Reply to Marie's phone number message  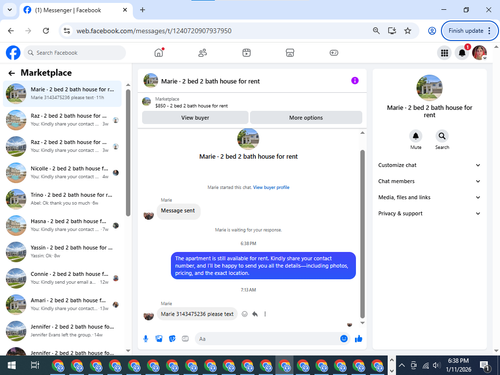[x=255, y=314]
